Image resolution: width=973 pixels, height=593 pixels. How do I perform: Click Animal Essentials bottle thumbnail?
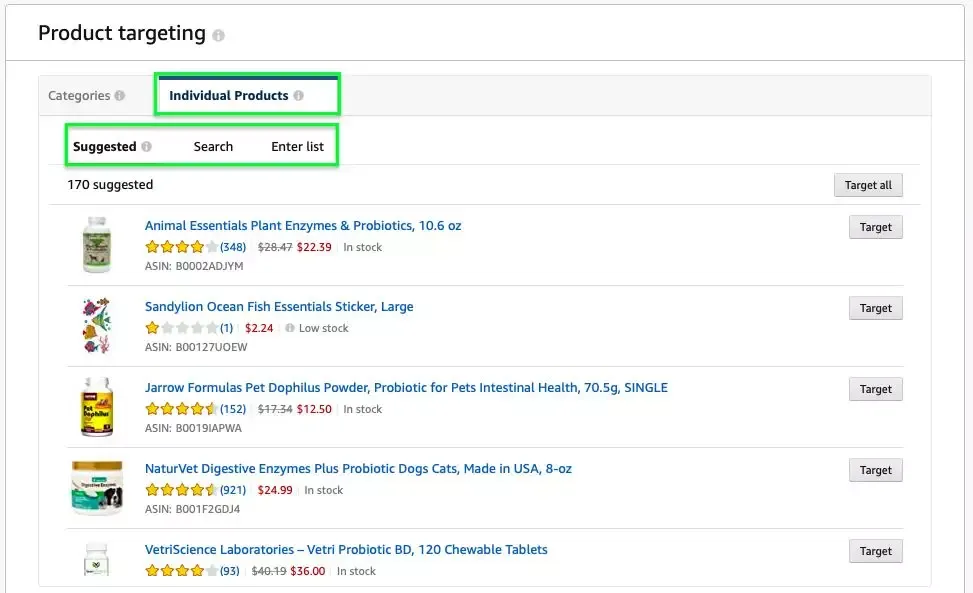tap(97, 244)
